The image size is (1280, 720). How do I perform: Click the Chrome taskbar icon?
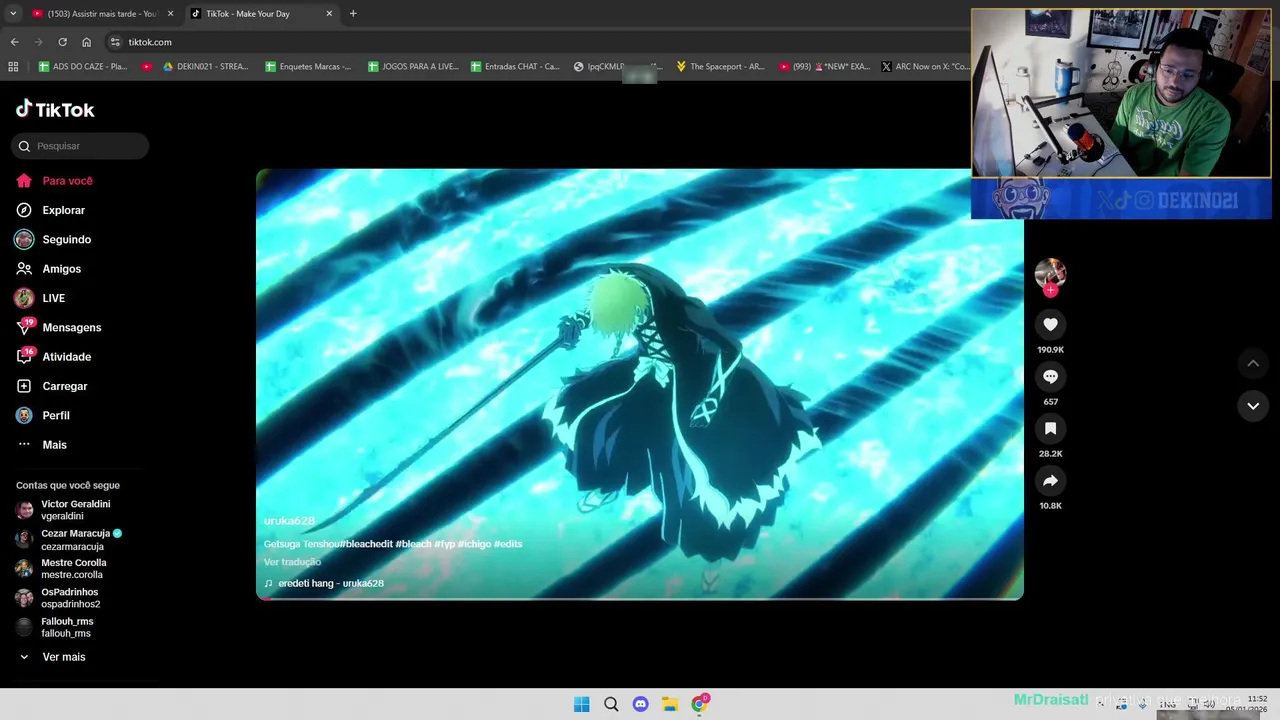pos(700,704)
